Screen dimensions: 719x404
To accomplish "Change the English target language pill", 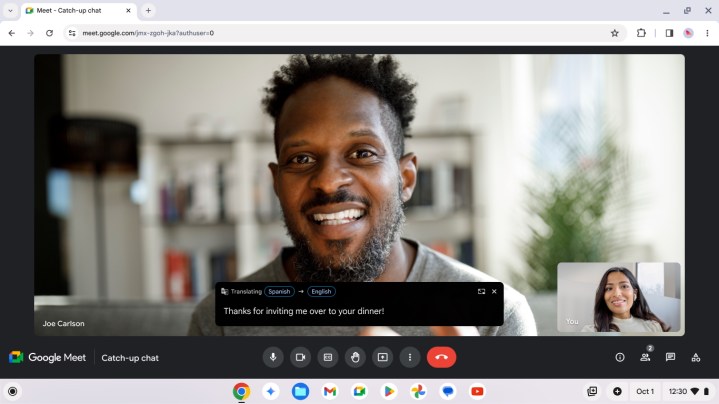I will [320, 291].
